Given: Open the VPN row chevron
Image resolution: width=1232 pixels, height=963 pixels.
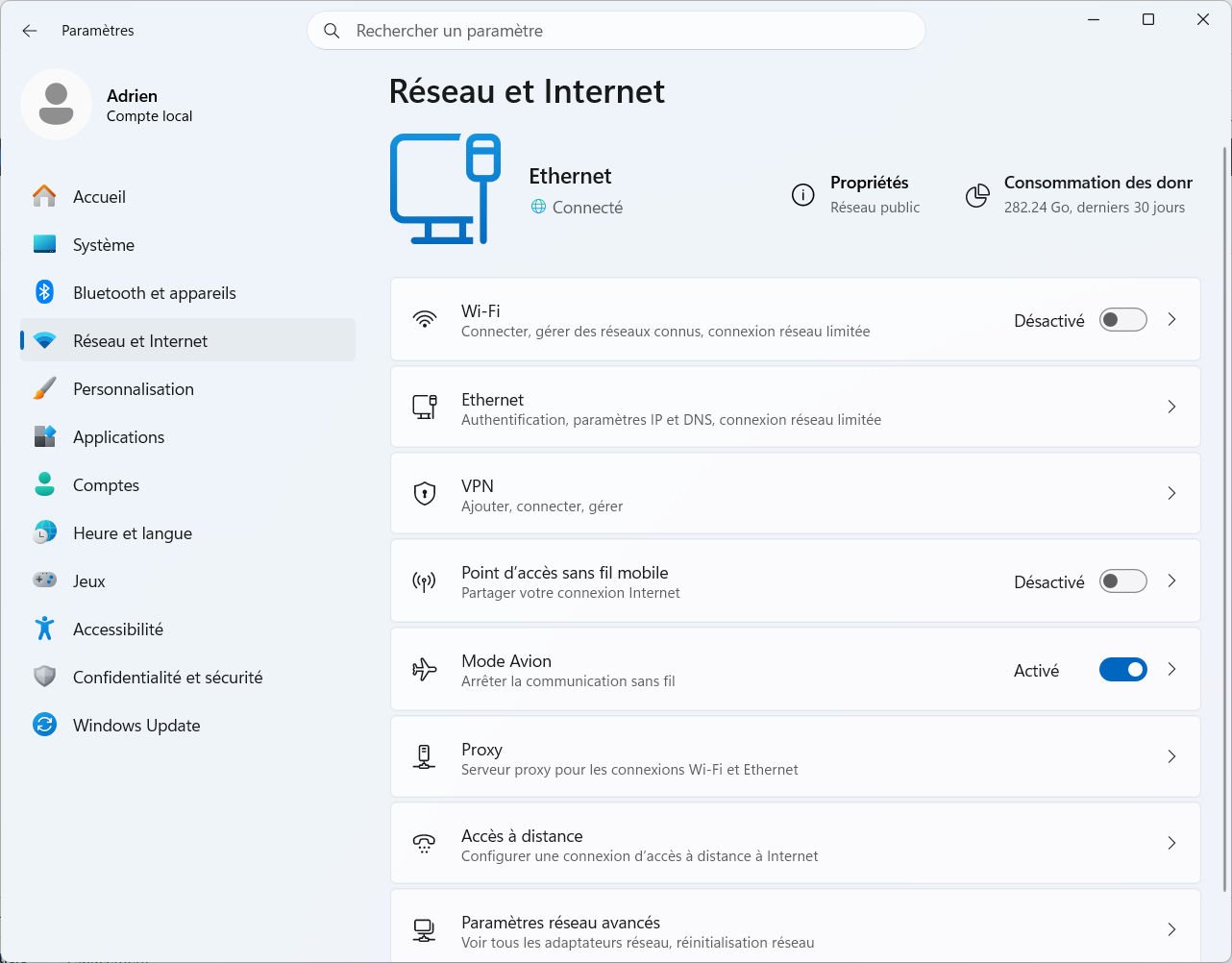Looking at the screenshot, I should (x=1171, y=493).
